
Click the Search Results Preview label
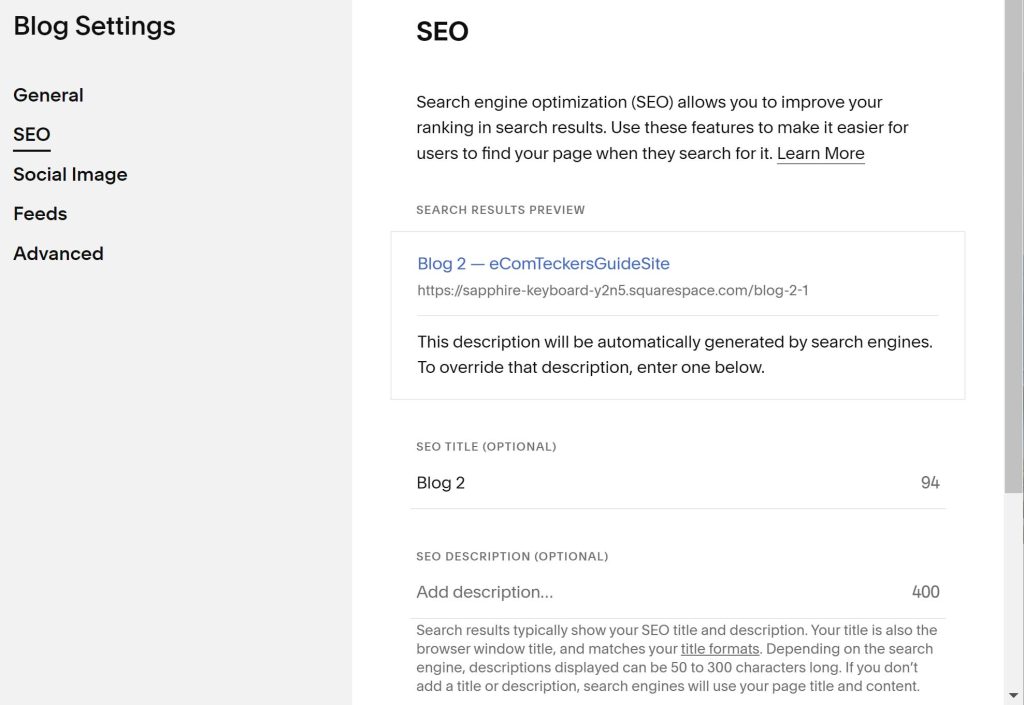tap(500, 210)
